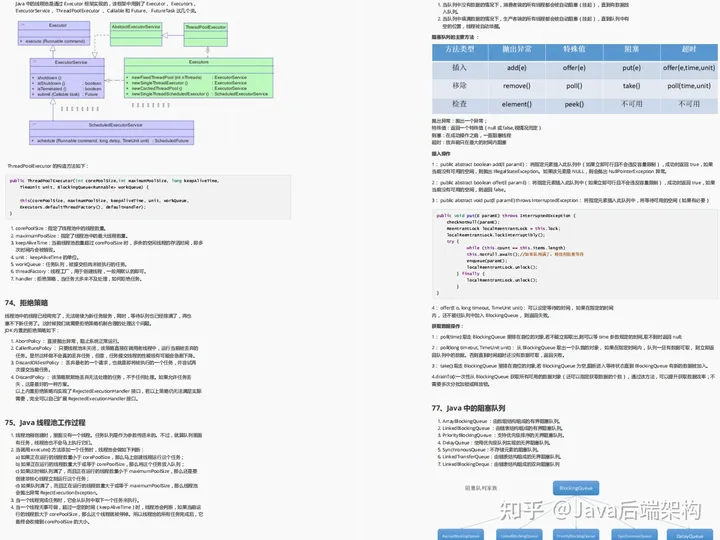Click the LinkedBlockingQueue diagram node
This screenshot has height=540, width=720.
tap(519, 535)
